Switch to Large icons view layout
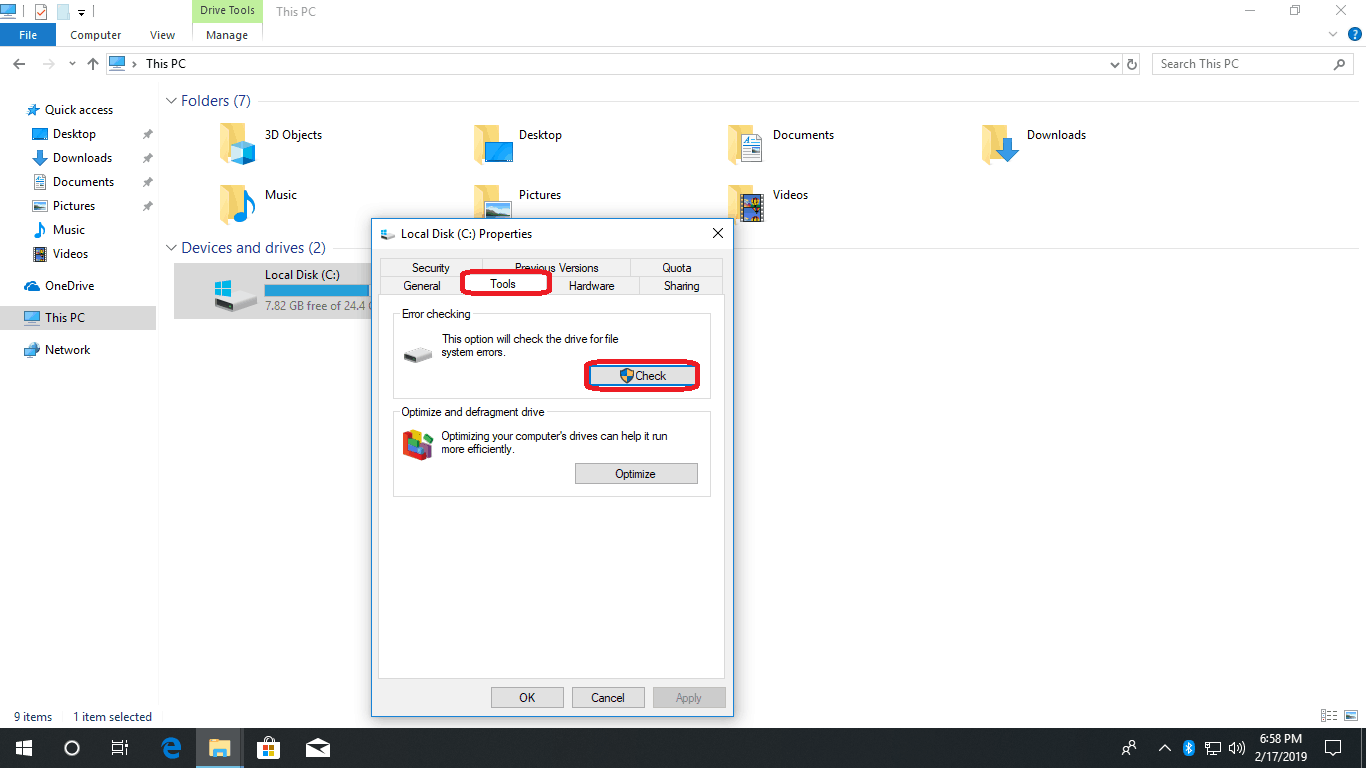 point(1351,716)
